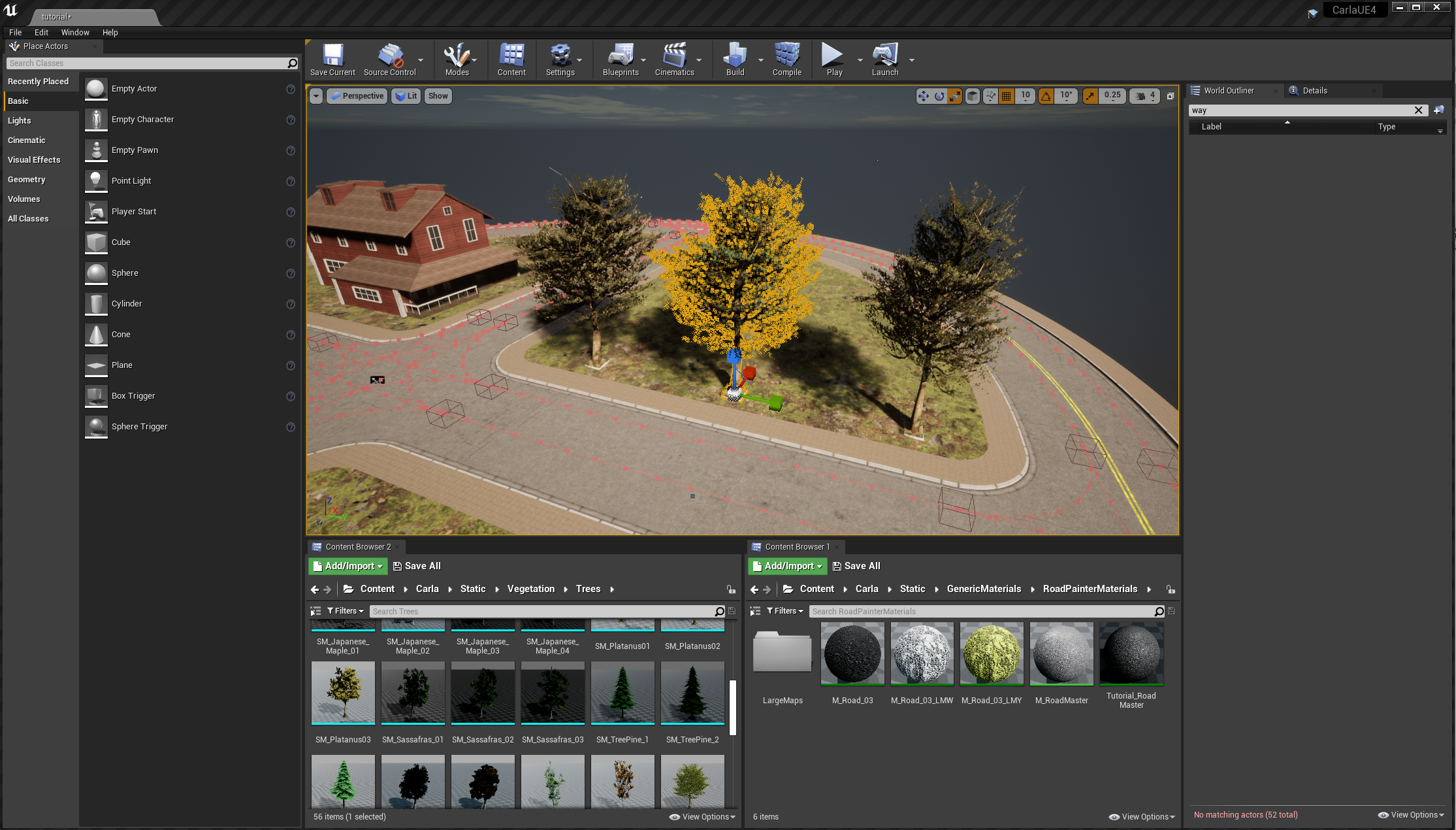Image resolution: width=1456 pixels, height=830 pixels.
Task: Open the Window menu
Action: [75, 32]
